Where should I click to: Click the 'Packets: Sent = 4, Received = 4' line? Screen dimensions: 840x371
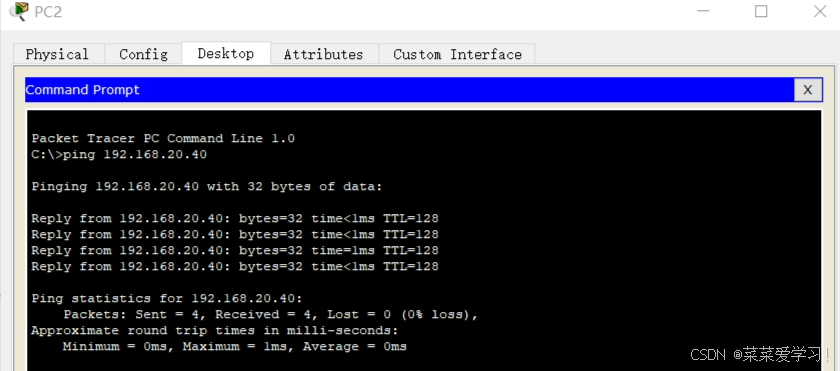click(x=271, y=314)
